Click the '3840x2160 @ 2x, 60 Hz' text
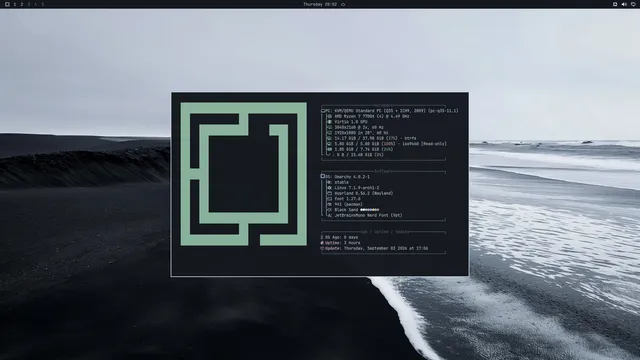Screen dimensions: 640x360 (x=359, y=127)
